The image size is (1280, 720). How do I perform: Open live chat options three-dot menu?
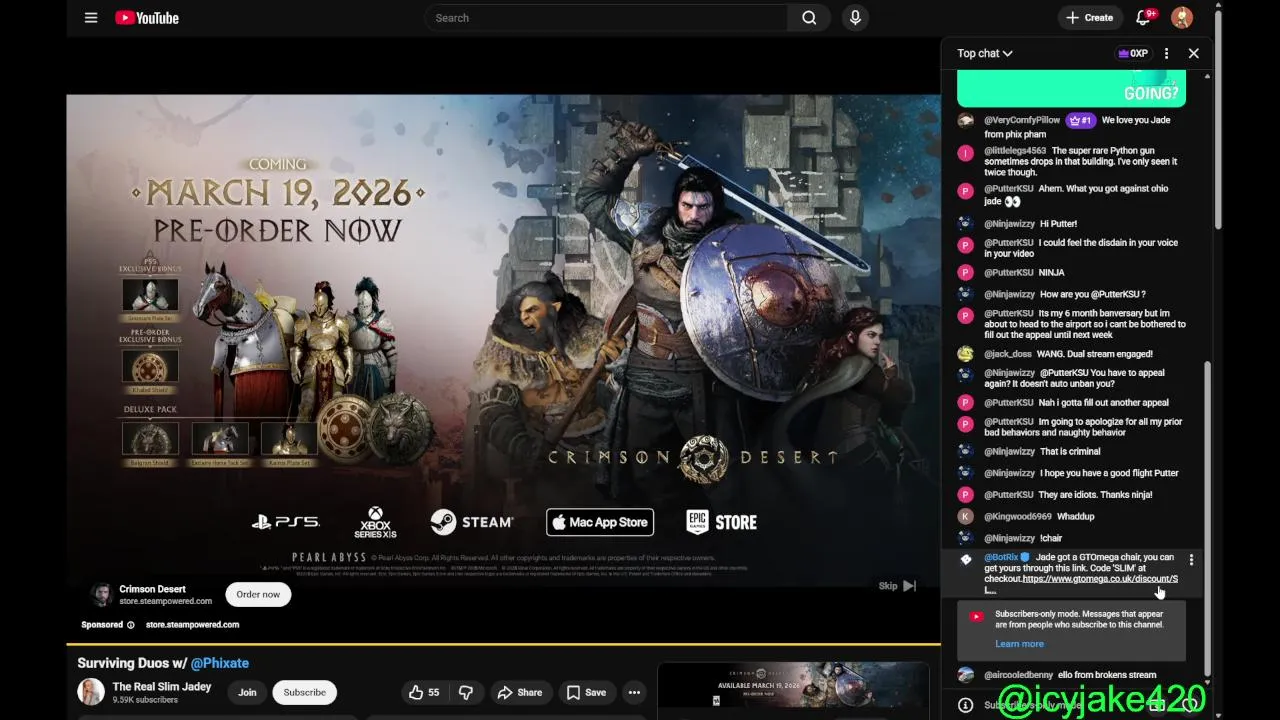pyautogui.click(x=1166, y=53)
